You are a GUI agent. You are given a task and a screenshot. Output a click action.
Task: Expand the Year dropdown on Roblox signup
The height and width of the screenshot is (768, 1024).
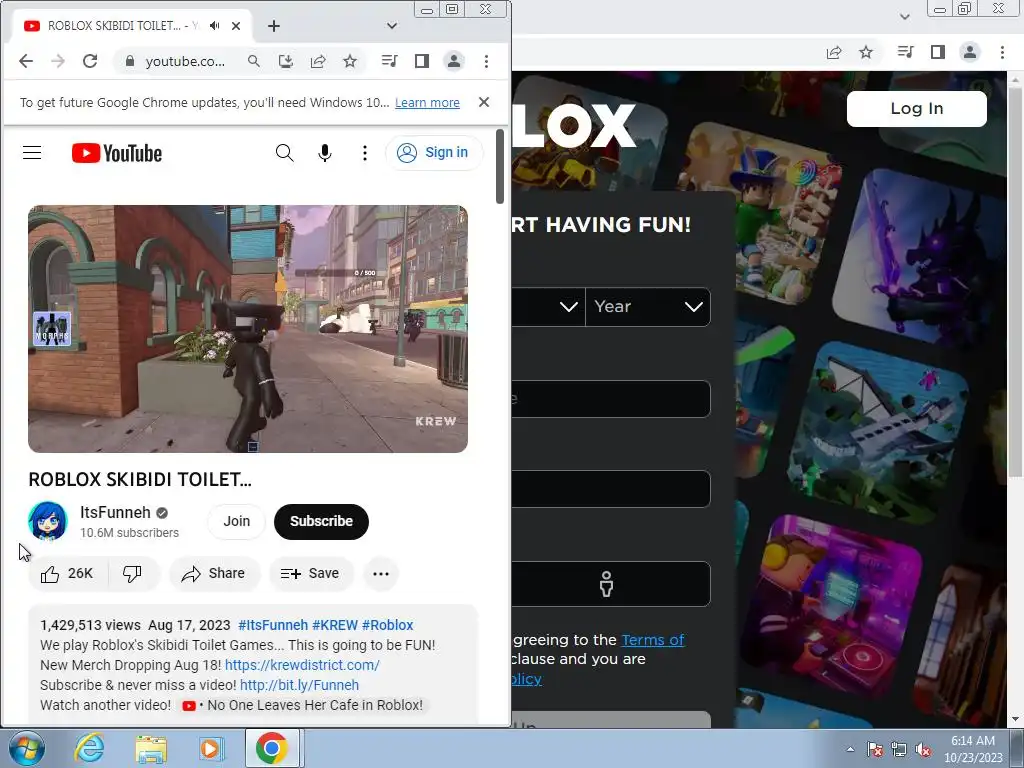click(x=648, y=307)
